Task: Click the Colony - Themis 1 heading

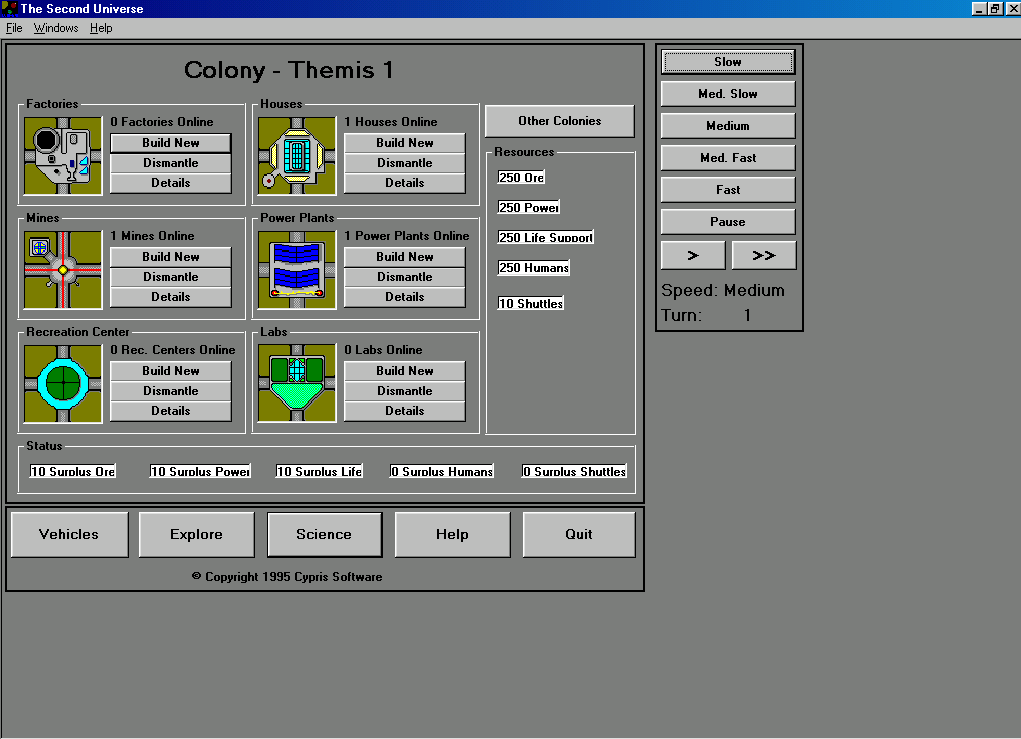Action: [289, 70]
